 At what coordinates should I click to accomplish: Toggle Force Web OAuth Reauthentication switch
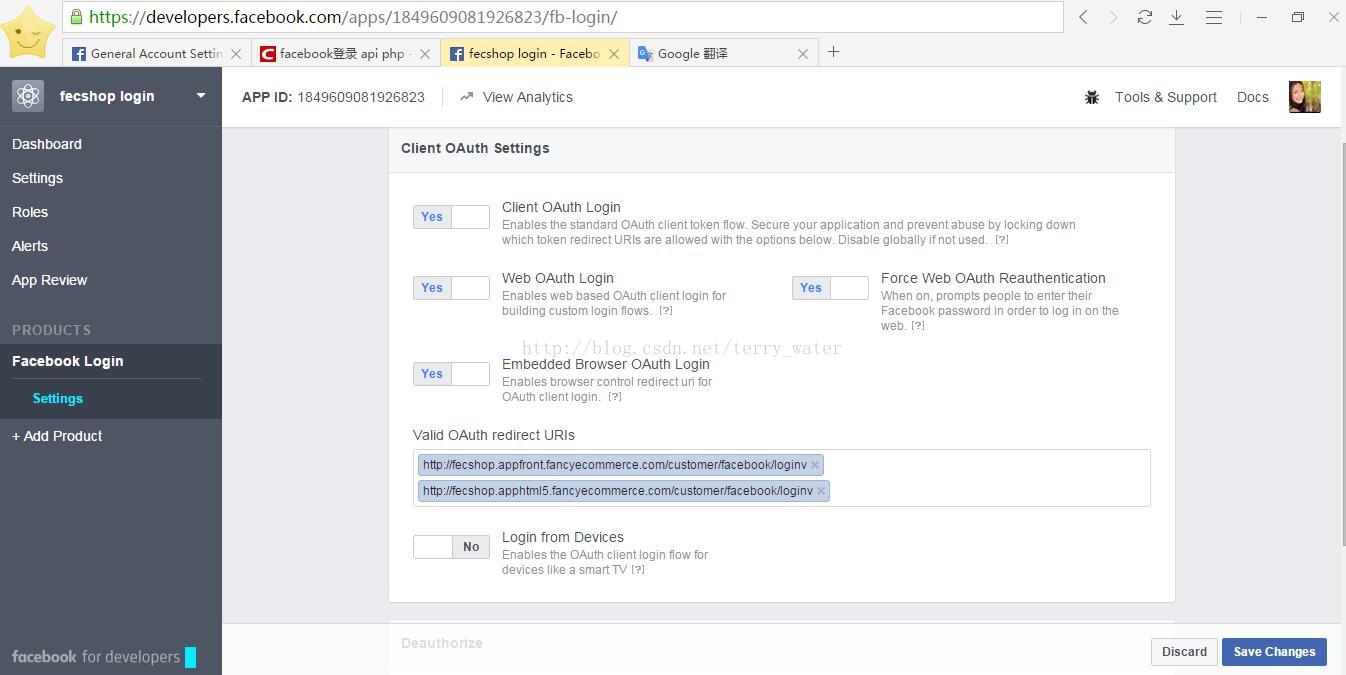point(830,288)
